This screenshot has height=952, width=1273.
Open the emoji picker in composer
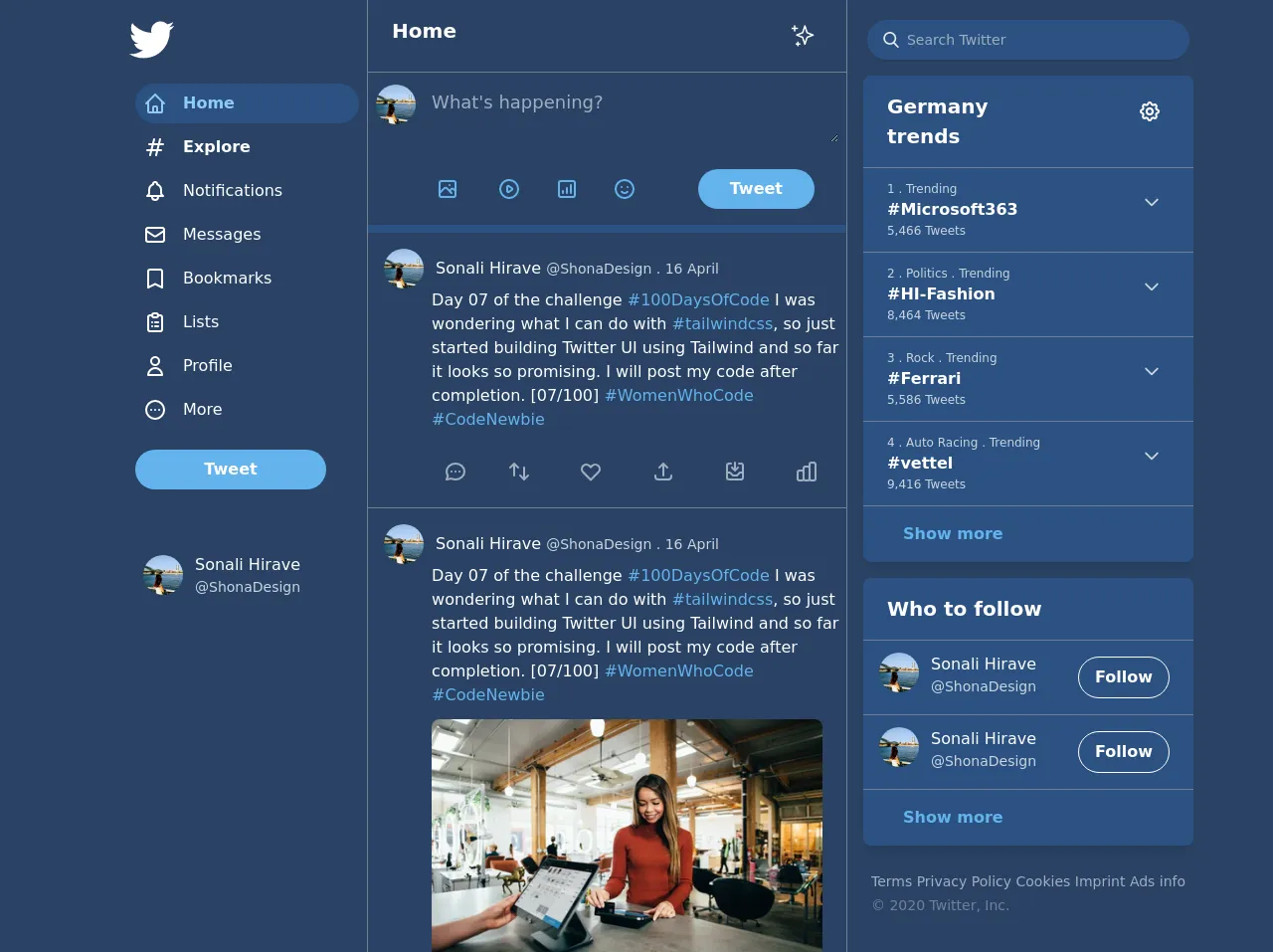point(625,189)
